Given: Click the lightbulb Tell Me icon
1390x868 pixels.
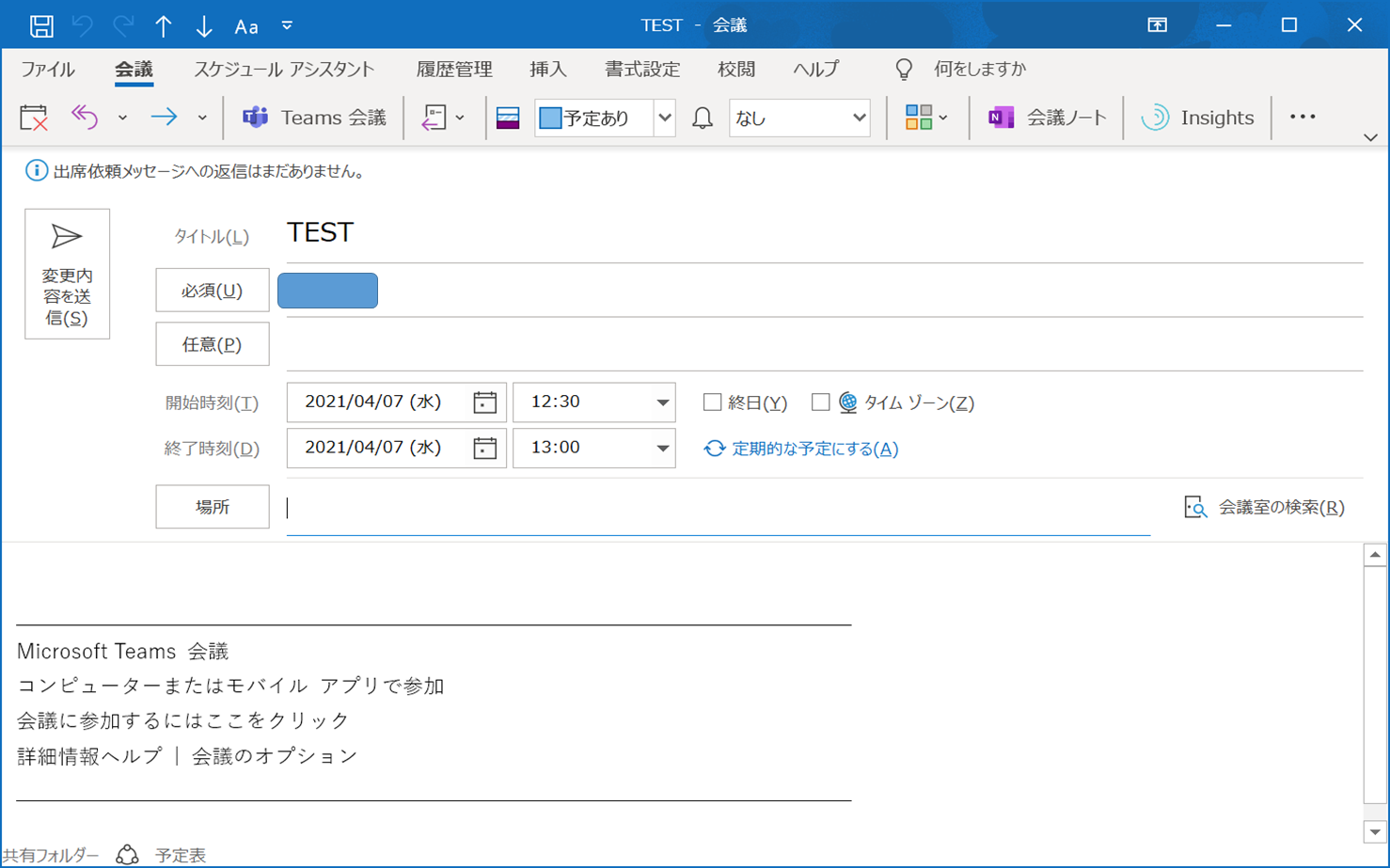Looking at the screenshot, I should (904, 70).
